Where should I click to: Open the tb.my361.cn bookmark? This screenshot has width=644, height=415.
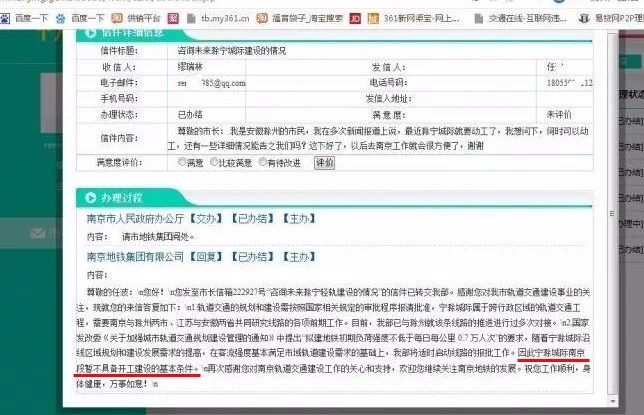218,18
